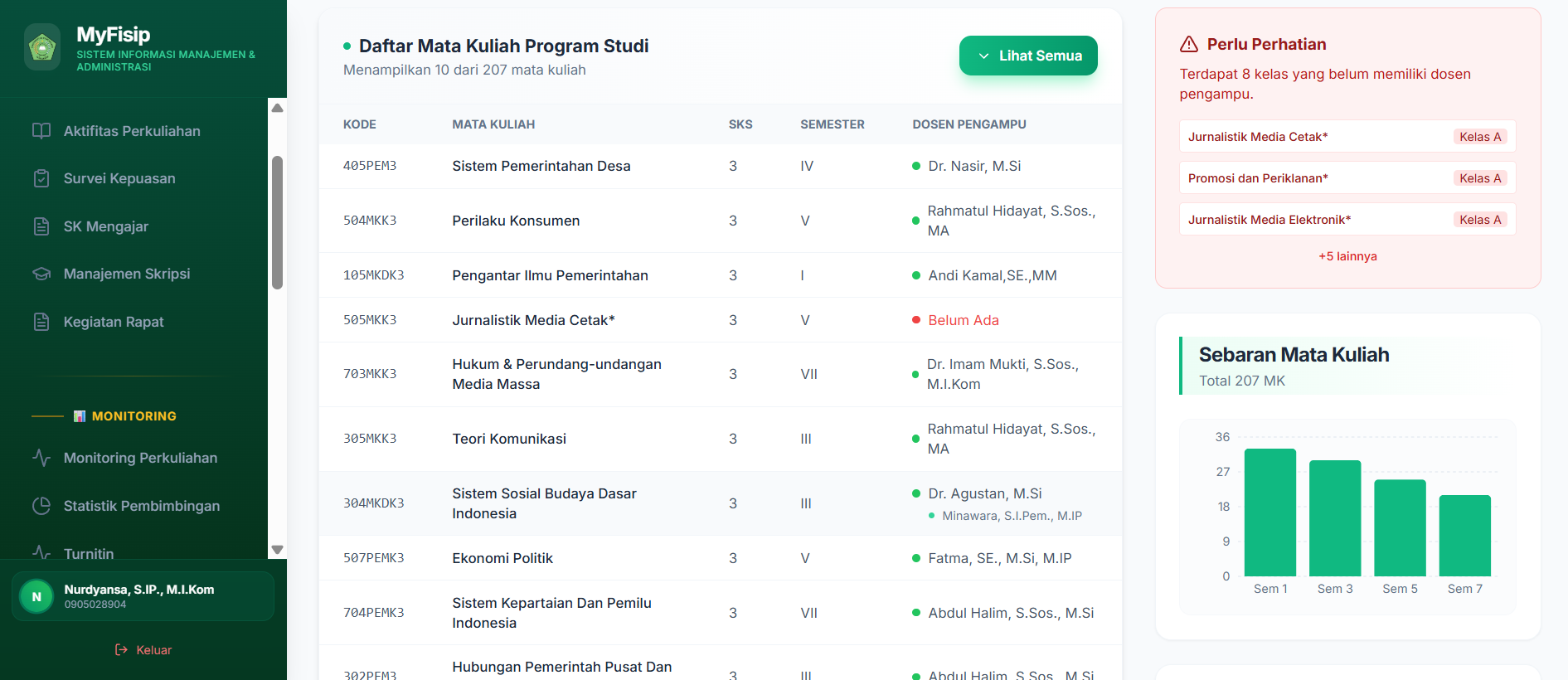Click the document icon beside SK Mengajar
This screenshot has height=680, width=1568.
pyautogui.click(x=41, y=226)
